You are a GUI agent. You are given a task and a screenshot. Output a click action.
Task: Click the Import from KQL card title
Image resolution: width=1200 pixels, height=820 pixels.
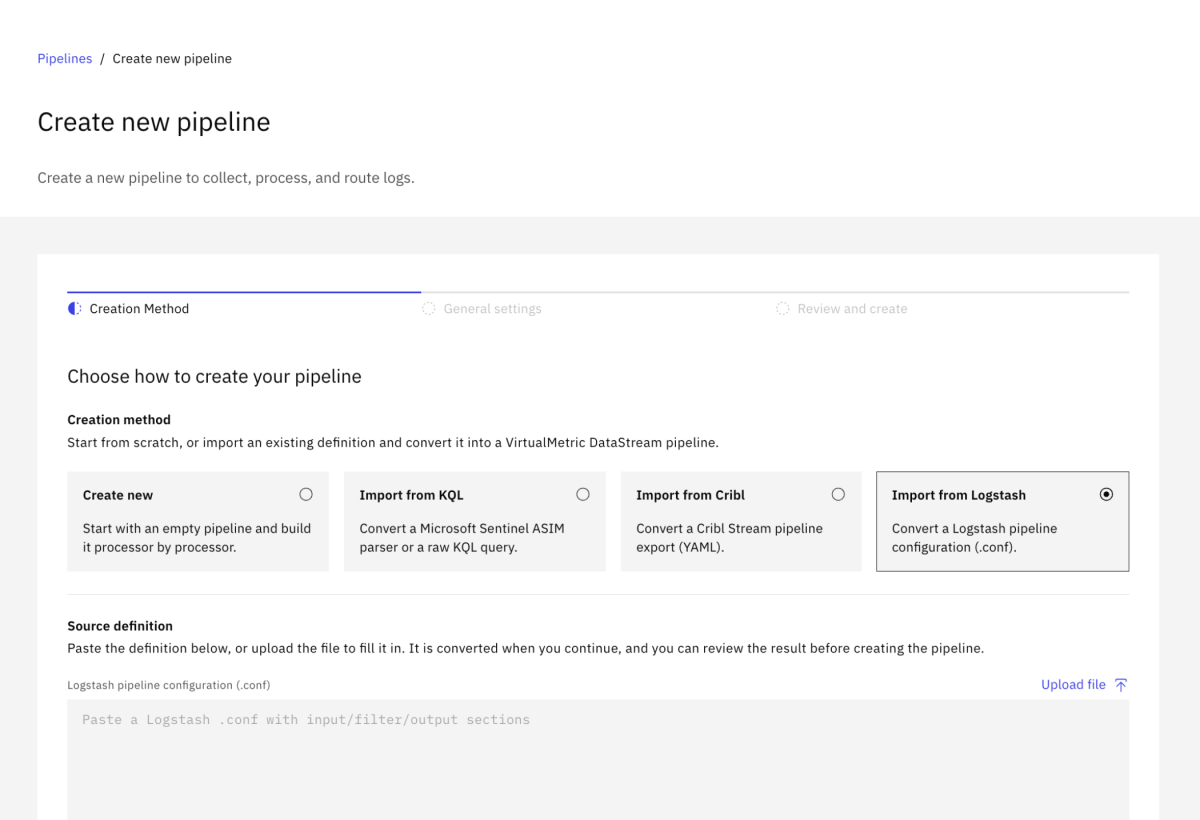(412, 495)
